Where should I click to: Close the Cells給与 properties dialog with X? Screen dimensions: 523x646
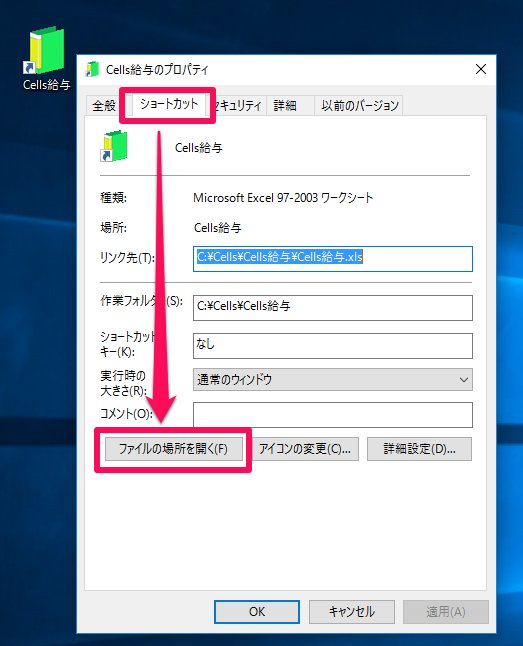(x=481, y=69)
